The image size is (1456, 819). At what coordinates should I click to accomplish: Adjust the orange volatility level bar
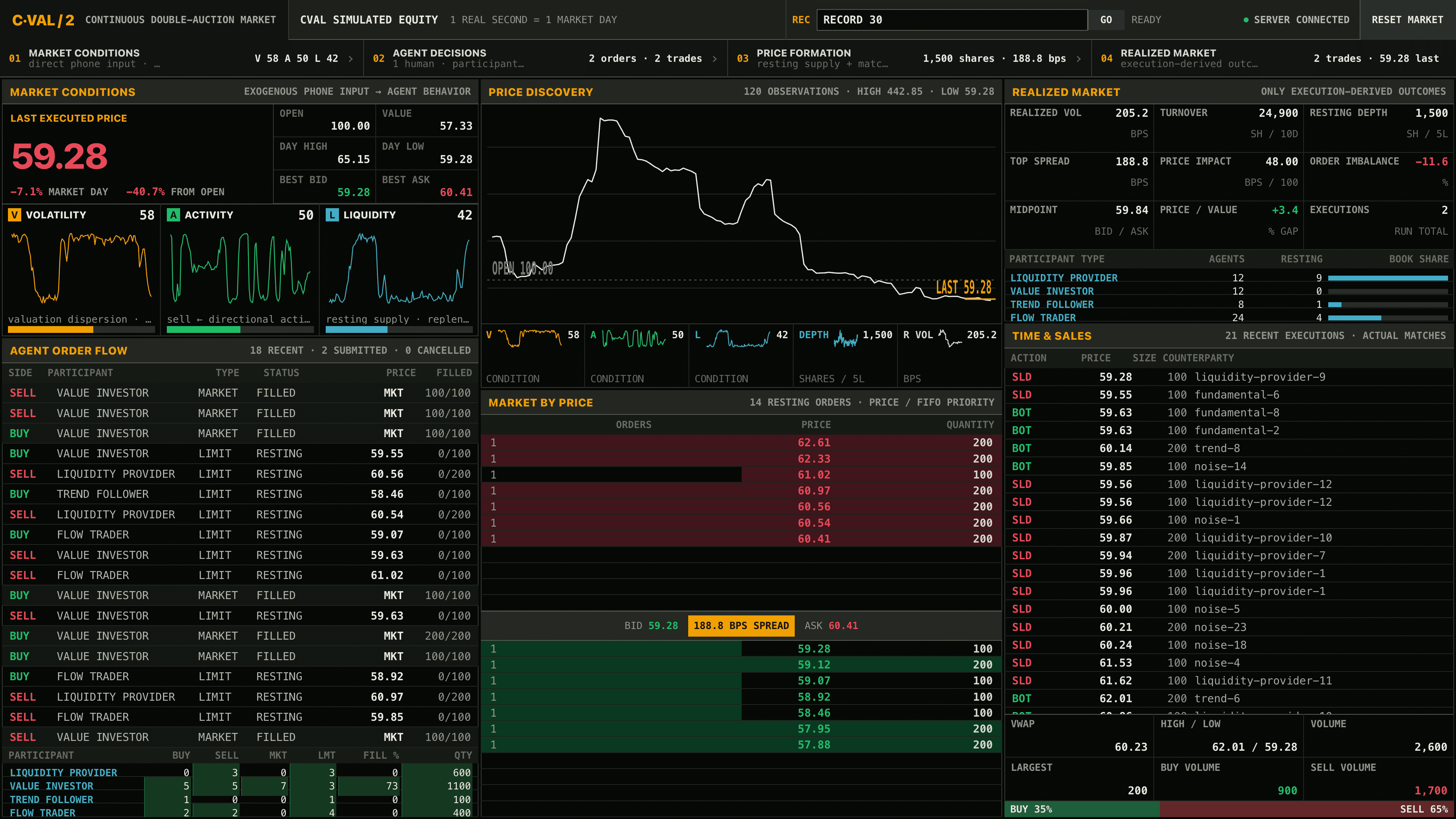(x=81, y=329)
